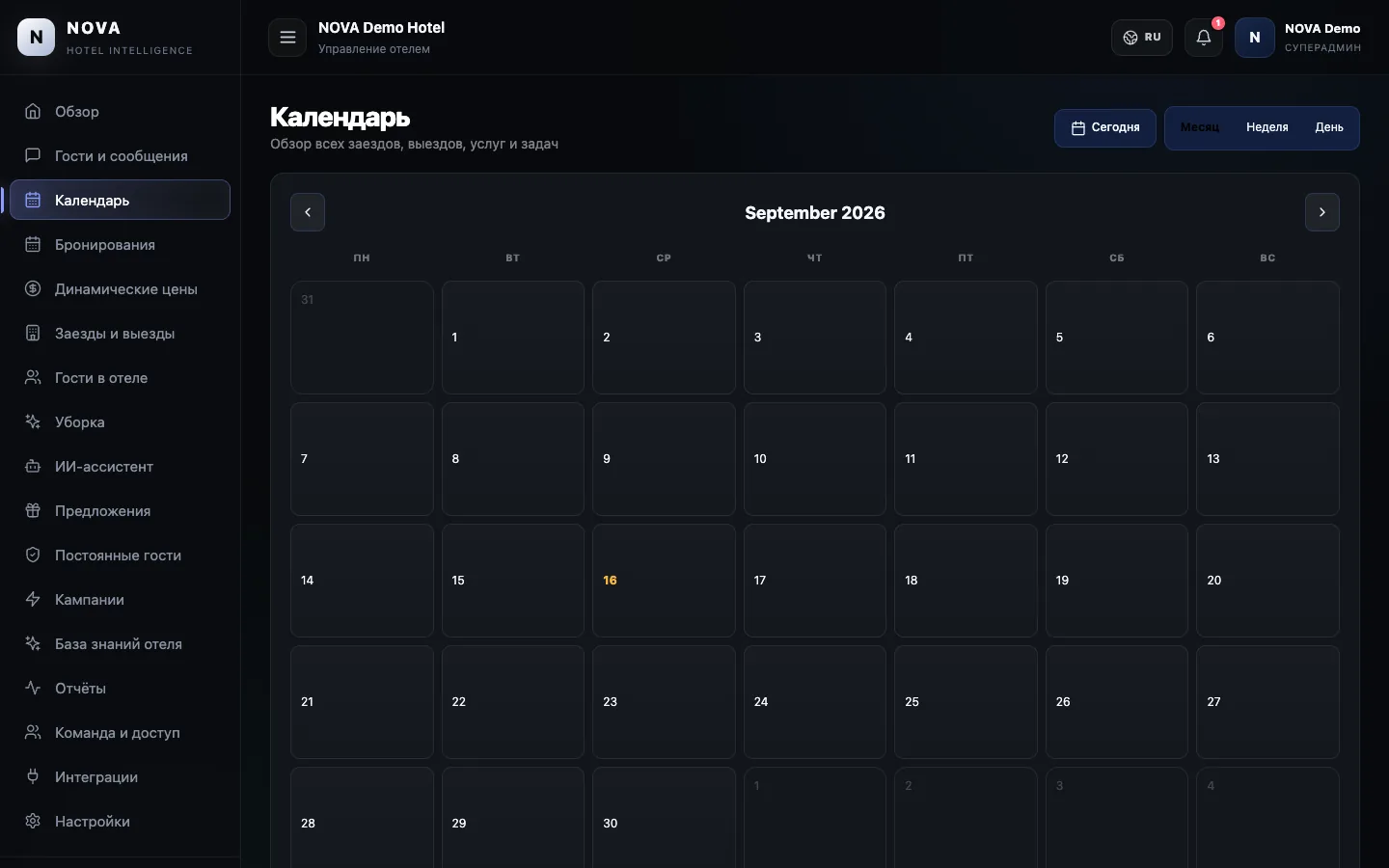Image resolution: width=1389 pixels, height=868 pixels.
Task: Open NOVA Demo user profile menu
Action: tap(1298, 38)
